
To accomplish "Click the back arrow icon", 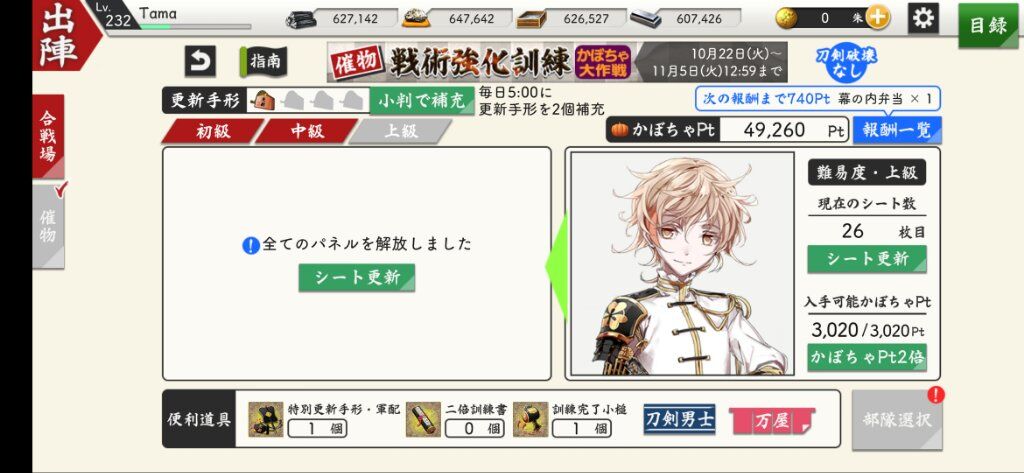I will (x=200, y=62).
